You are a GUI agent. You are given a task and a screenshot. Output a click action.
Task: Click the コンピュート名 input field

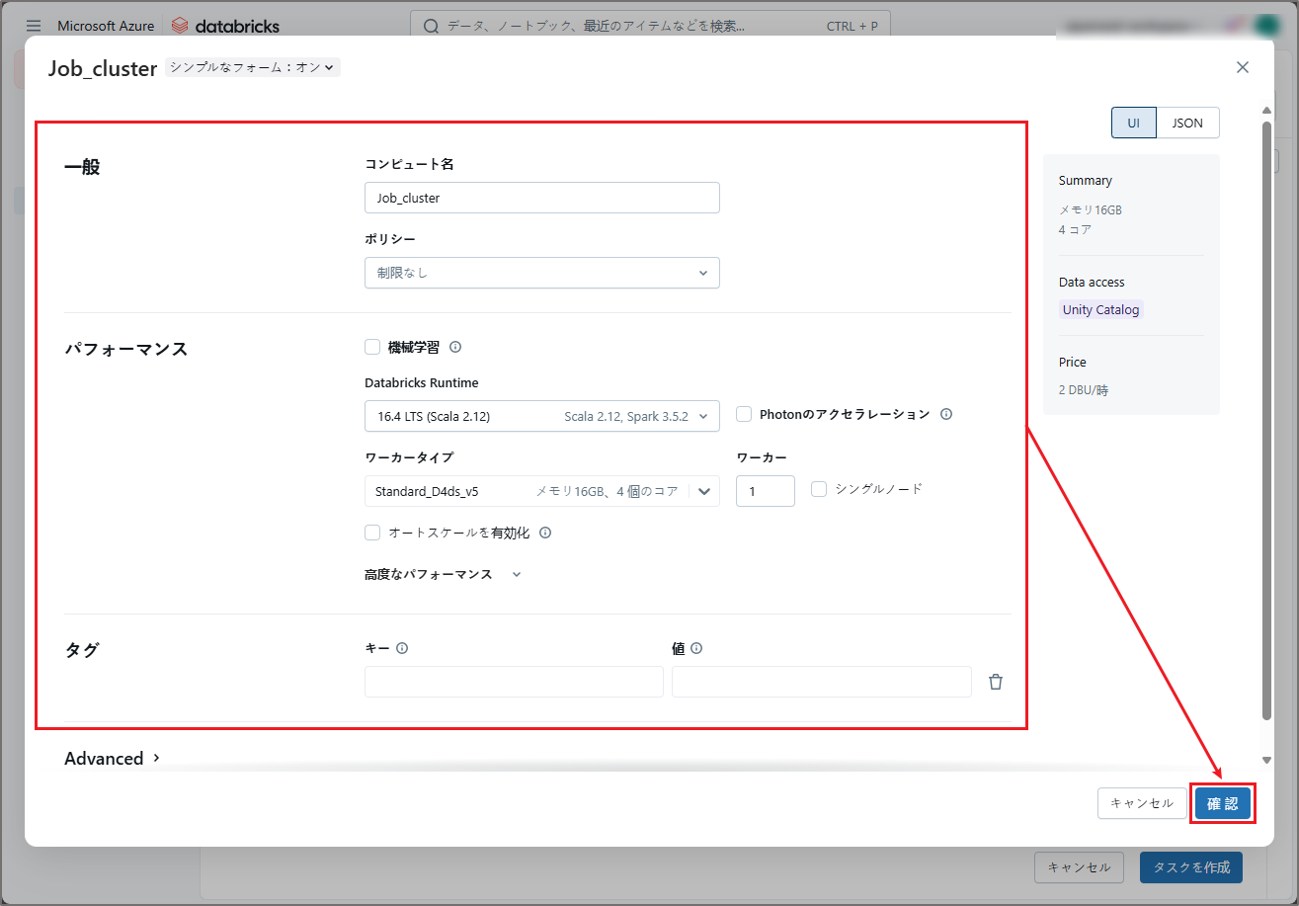[541, 198]
